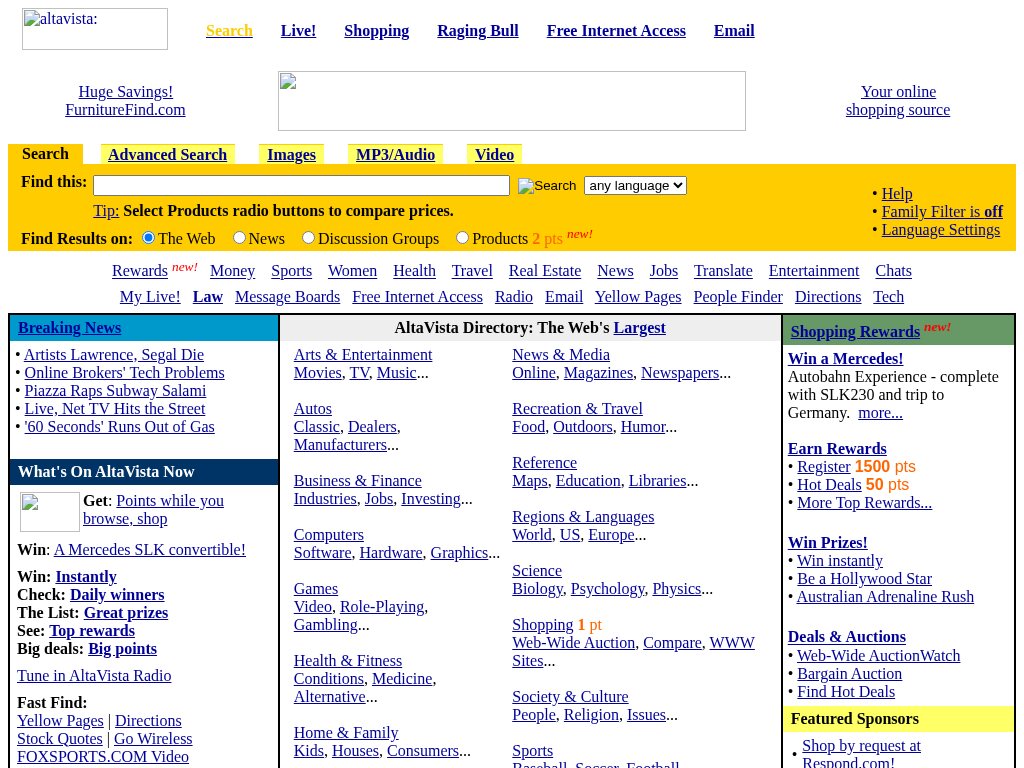Viewport: 1024px width, 768px height.
Task: Click the Search image button next to the Find this field
Action: point(547,185)
